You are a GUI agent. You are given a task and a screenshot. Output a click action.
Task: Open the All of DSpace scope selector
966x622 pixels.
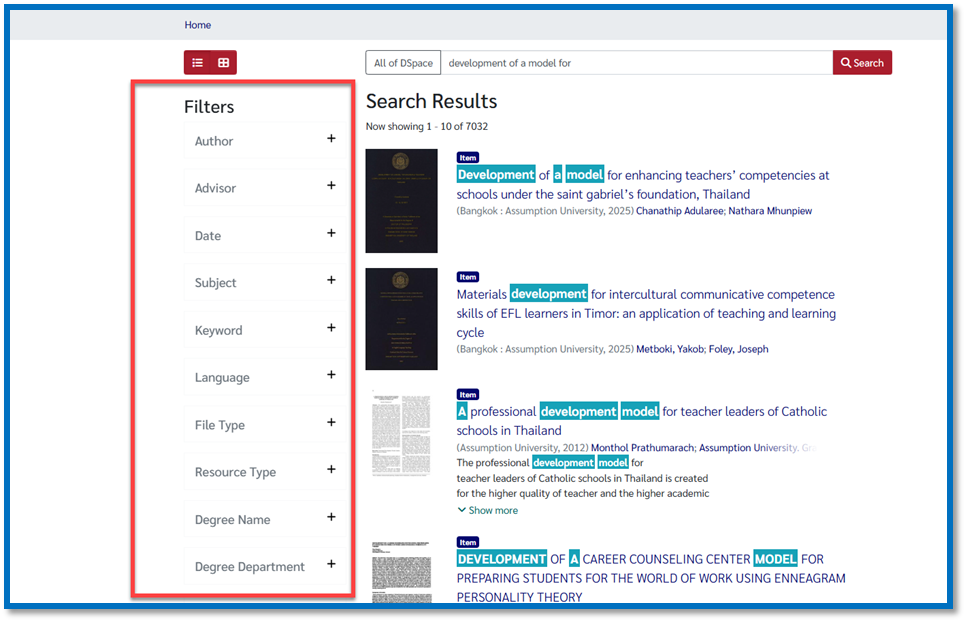pyautogui.click(x=403, y=63)
